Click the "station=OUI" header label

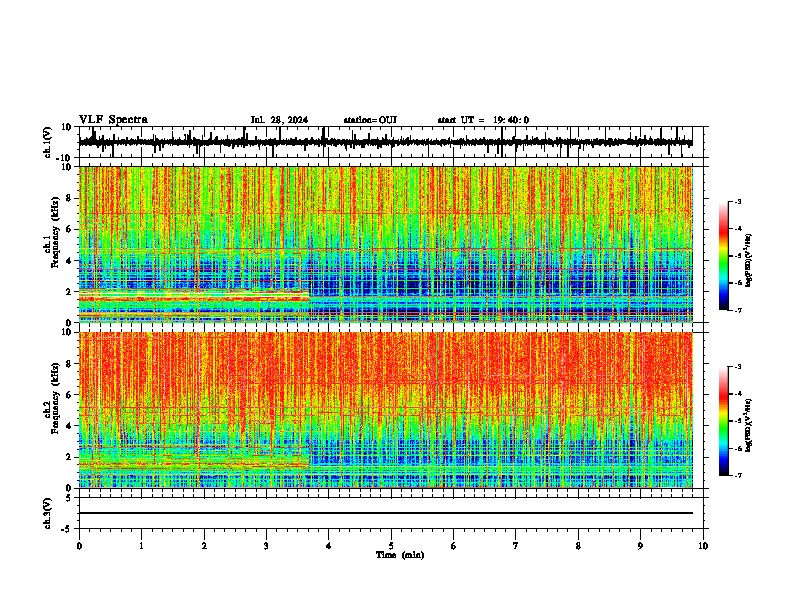tap(370, 120)
